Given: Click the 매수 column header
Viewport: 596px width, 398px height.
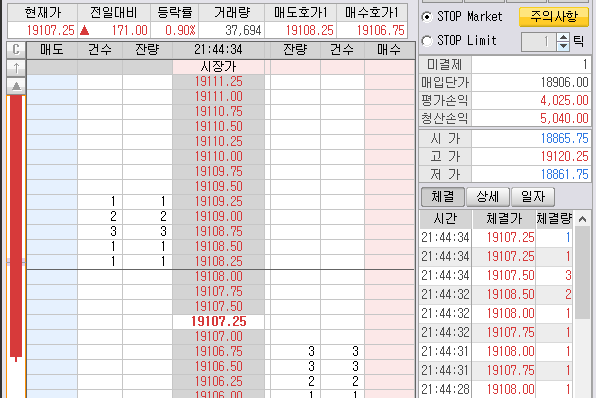Looking at the screenshot, I should pyautogui.click(x=389, y=50).
